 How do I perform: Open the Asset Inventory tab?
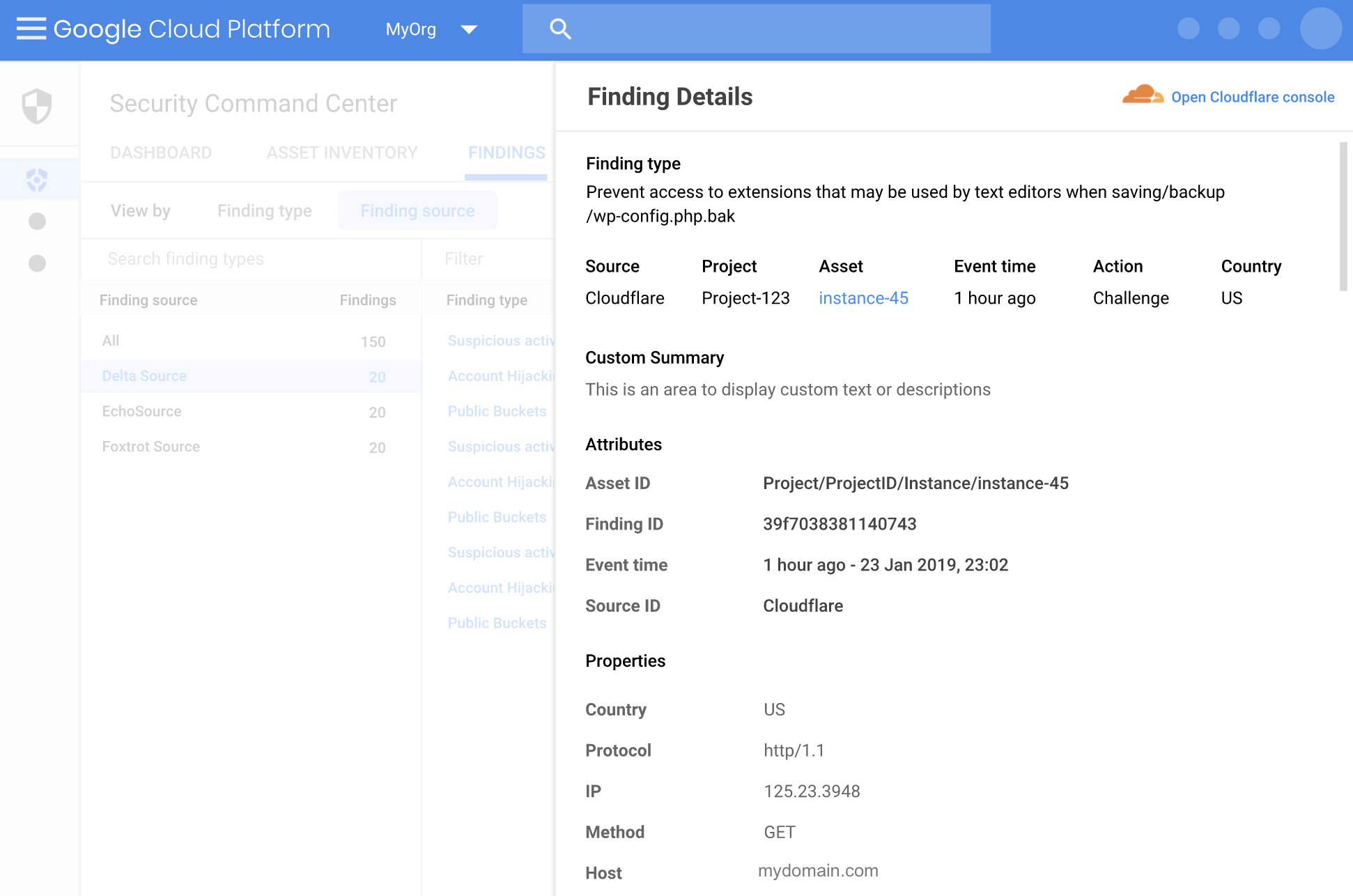pos(341,153)
